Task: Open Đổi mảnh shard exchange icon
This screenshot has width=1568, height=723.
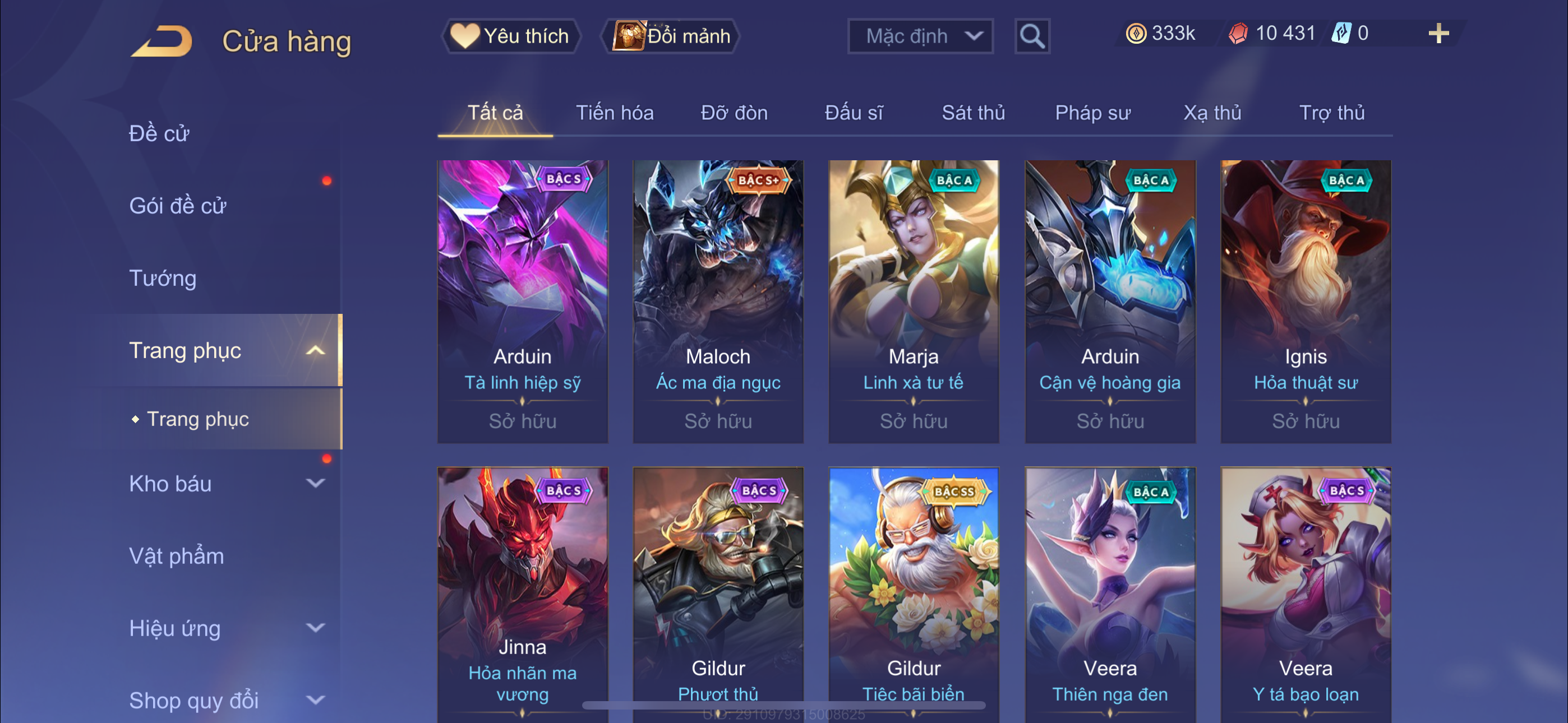Action: [629, 36]
